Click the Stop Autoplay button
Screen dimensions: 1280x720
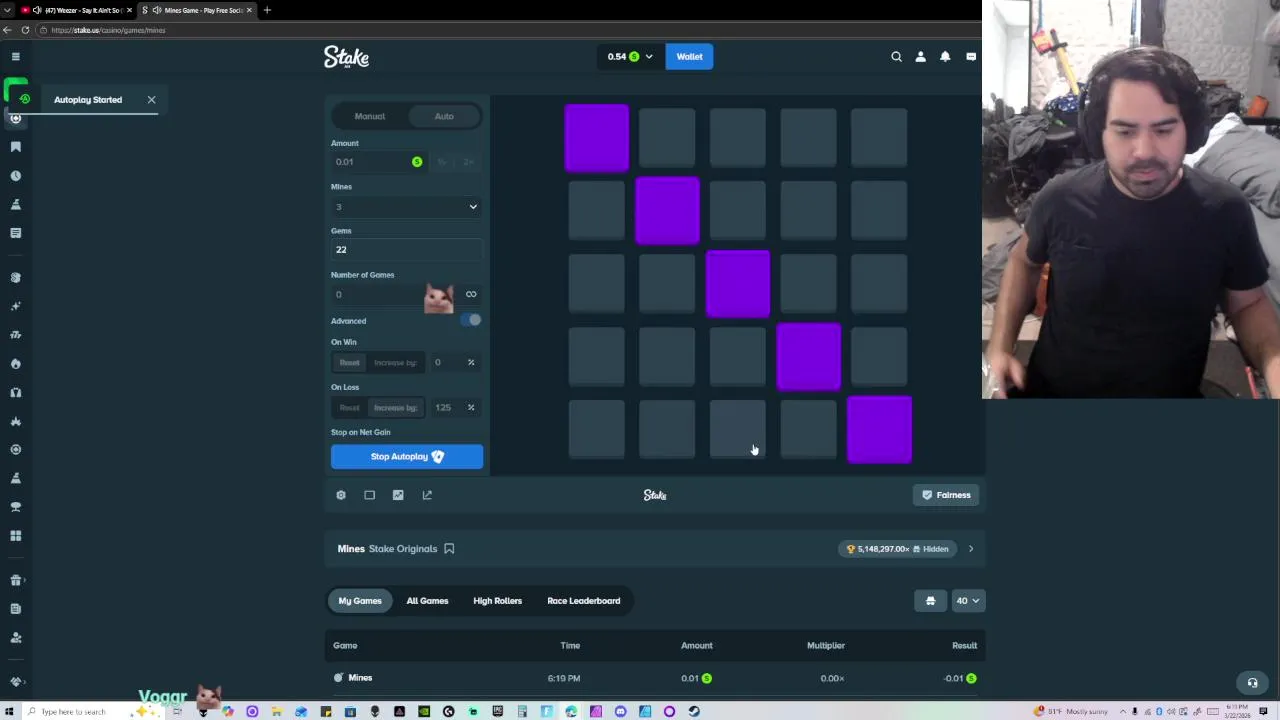(407, 457)
